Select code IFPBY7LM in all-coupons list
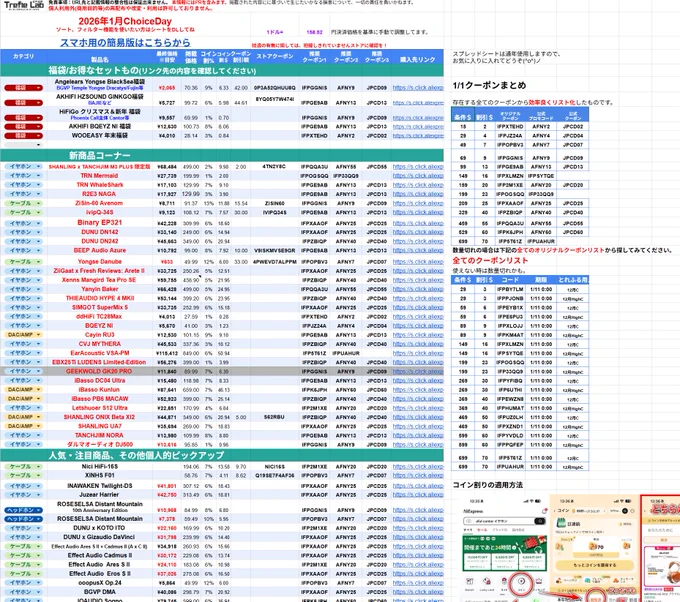Viewport: 680px width, 602px height. [x=510, y=289]
